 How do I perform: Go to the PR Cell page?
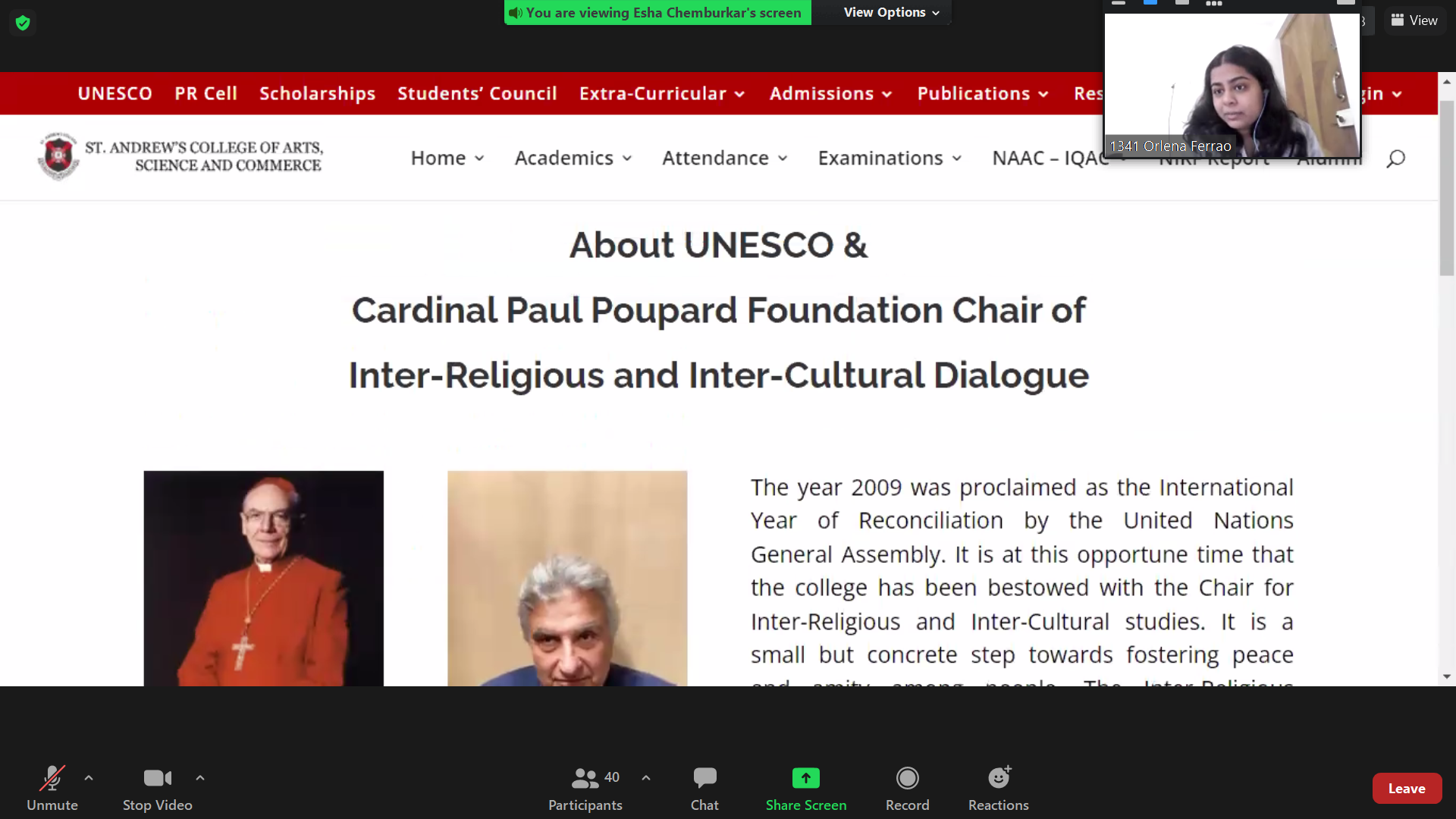[206, 93]
